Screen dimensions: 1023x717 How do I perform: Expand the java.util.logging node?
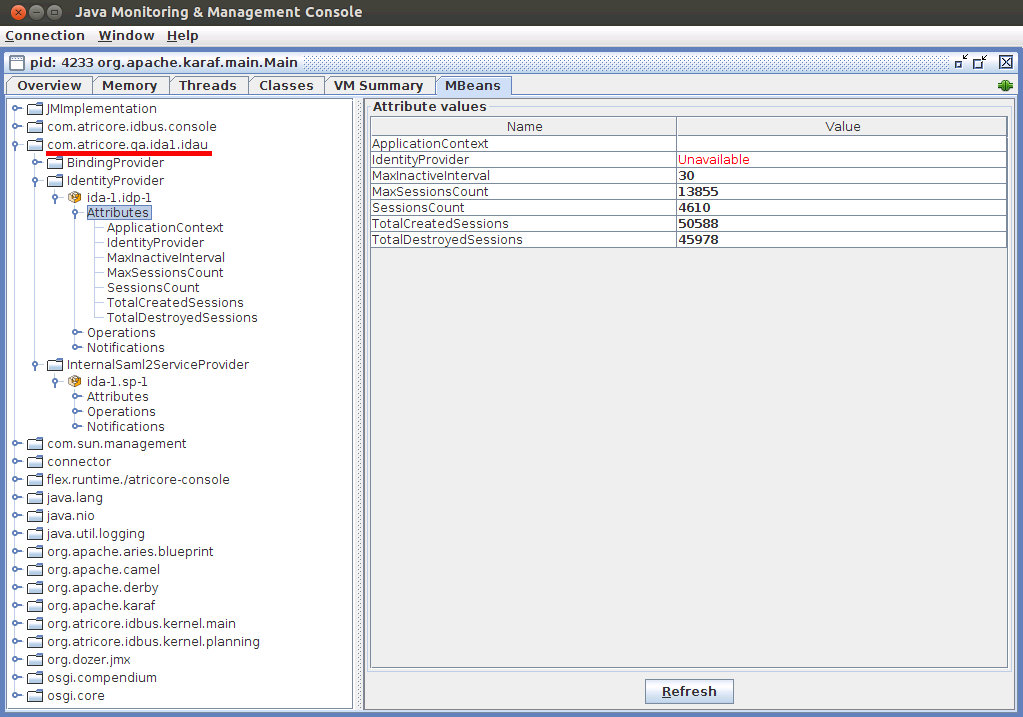pos(16,534)
